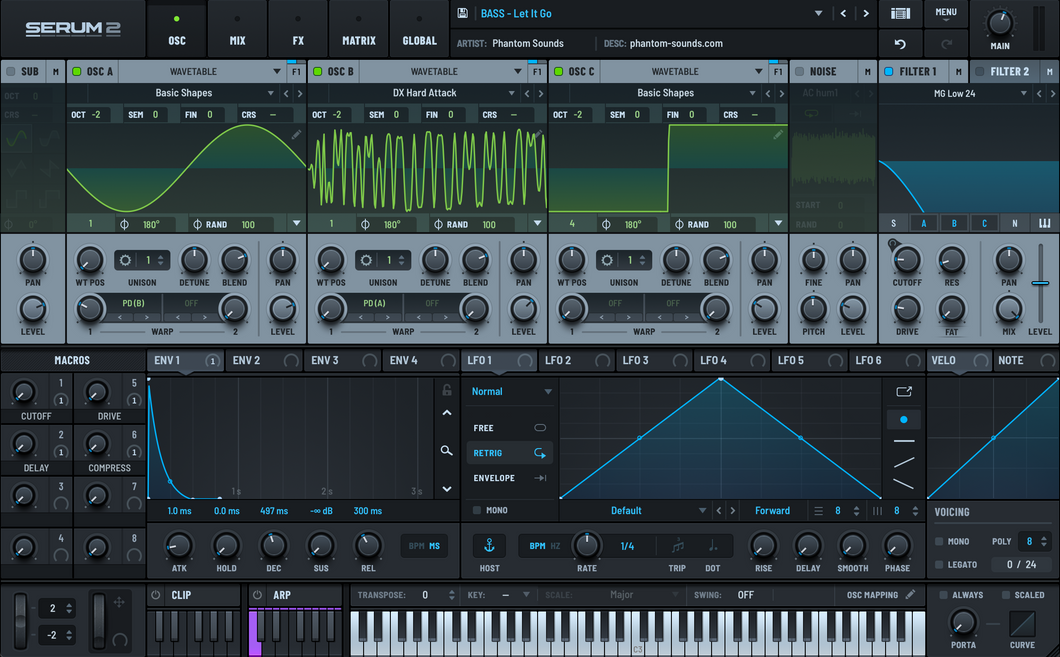Click the LFO host anchor icon
Image resolution: width=1060 pixels, height=657 pixels.
coord(489,545)
